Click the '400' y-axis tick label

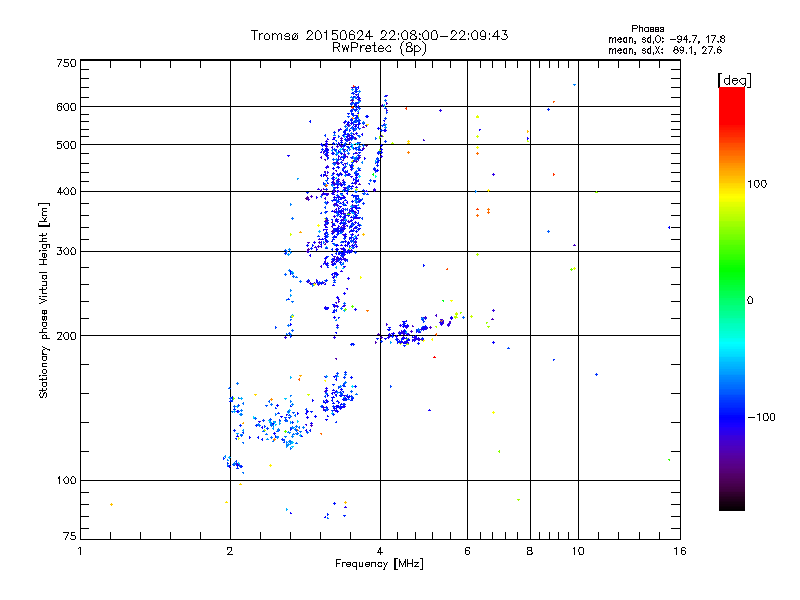tap(66, 192)
